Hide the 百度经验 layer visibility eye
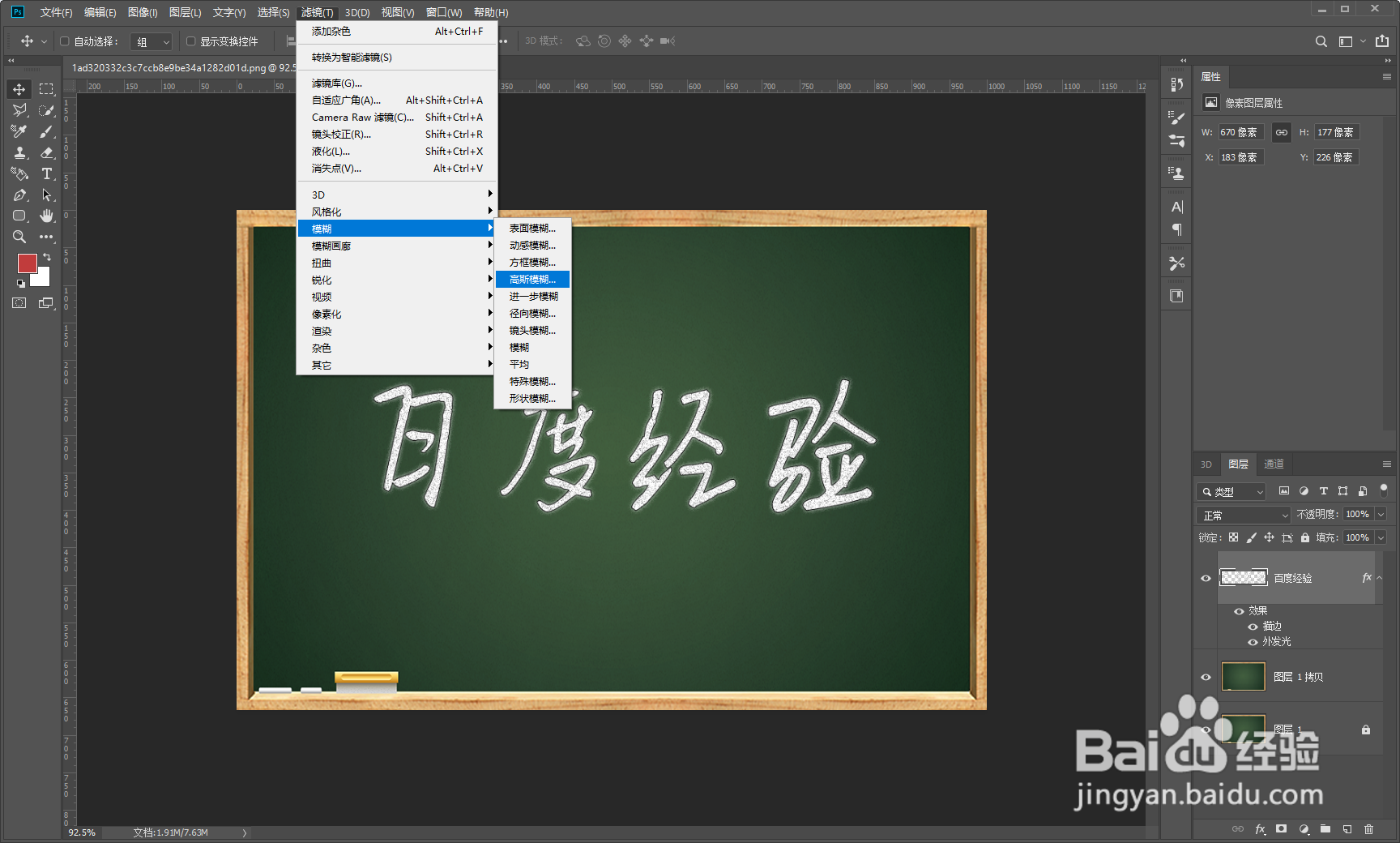 point(1206,577)
